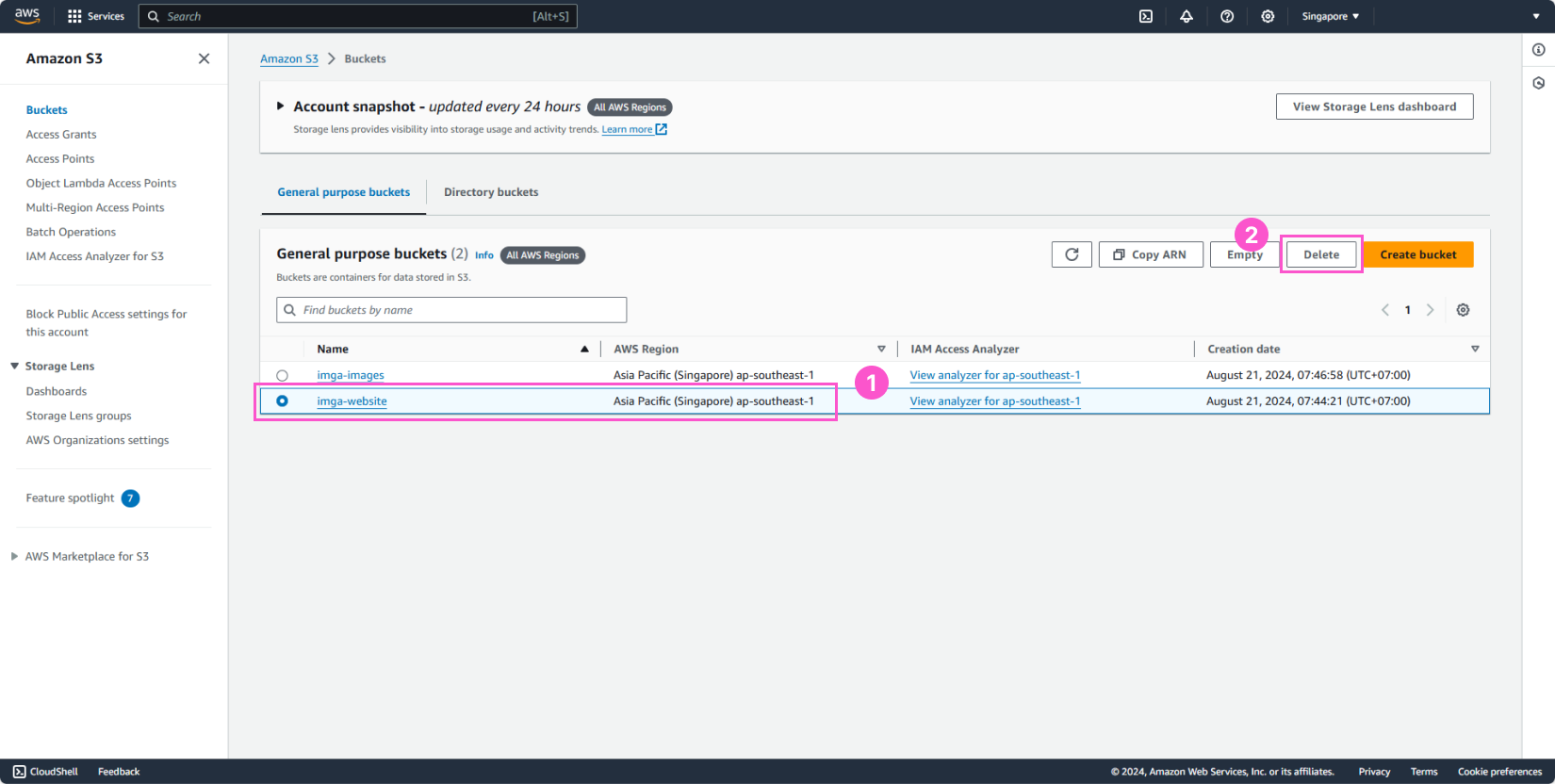Open the account menu arrow in the top-right corner

(x=1537, y=16)
